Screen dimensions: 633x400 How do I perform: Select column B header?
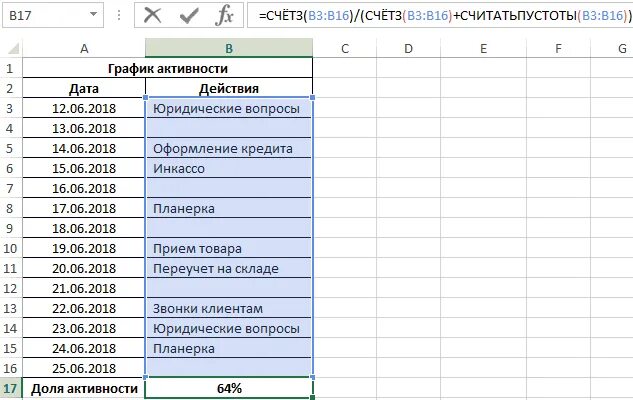tap(229, 48)
